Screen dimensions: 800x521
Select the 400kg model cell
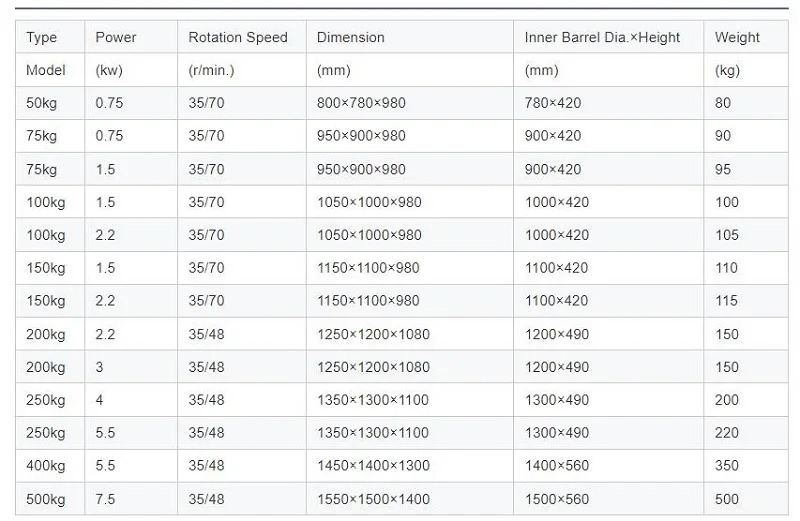click(46, 466)
